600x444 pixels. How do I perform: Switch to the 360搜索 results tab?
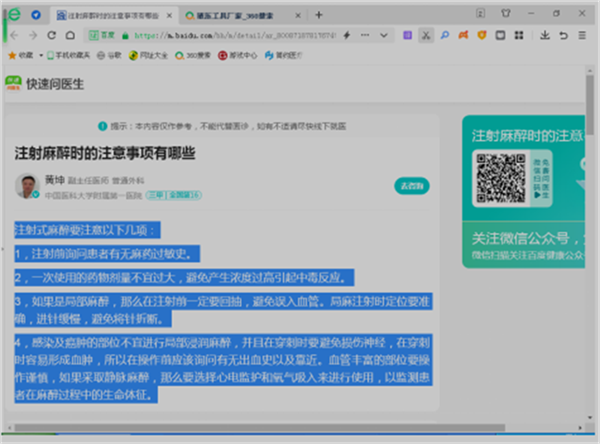[235, 16]
